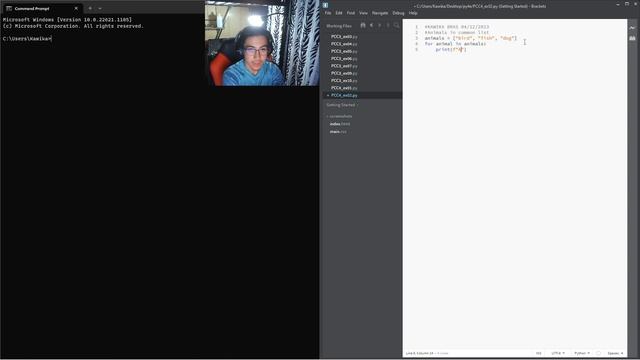Click the C:\Users prompt line in Command Prompt

pyautogui.click(x=27, y=39)
